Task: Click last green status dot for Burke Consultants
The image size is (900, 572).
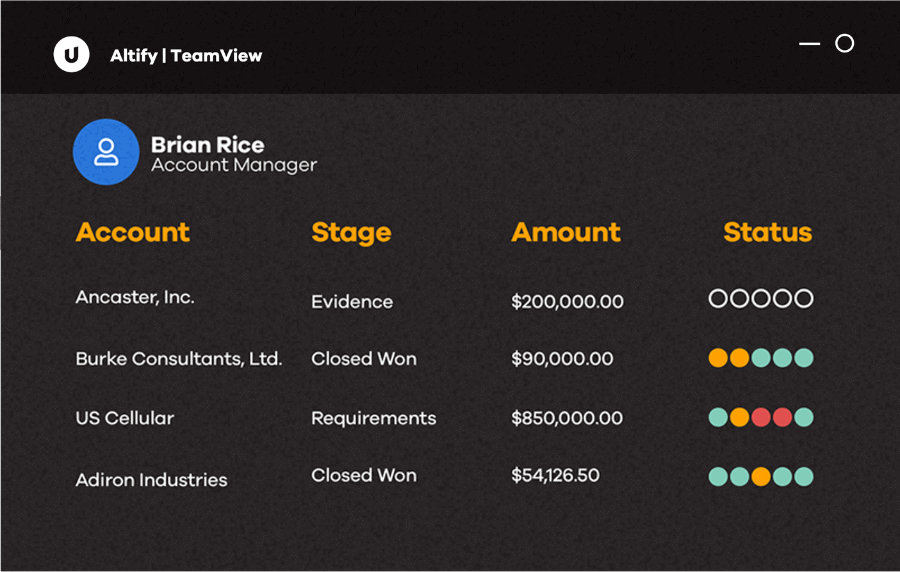Action: tap(804, 357)
